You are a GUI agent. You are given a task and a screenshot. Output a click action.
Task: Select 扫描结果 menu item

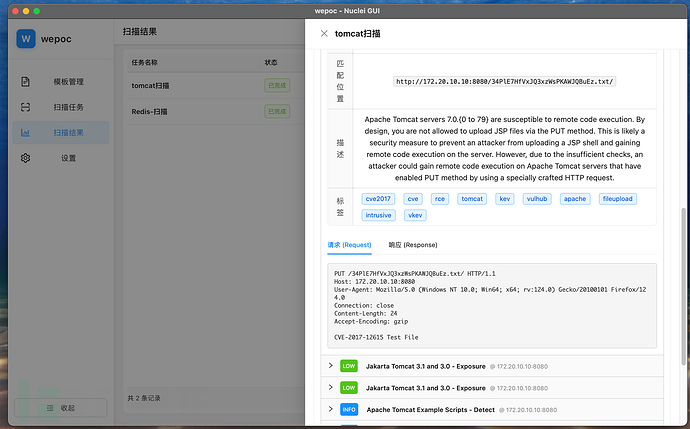pyautogui.click(x=61, y=132)
